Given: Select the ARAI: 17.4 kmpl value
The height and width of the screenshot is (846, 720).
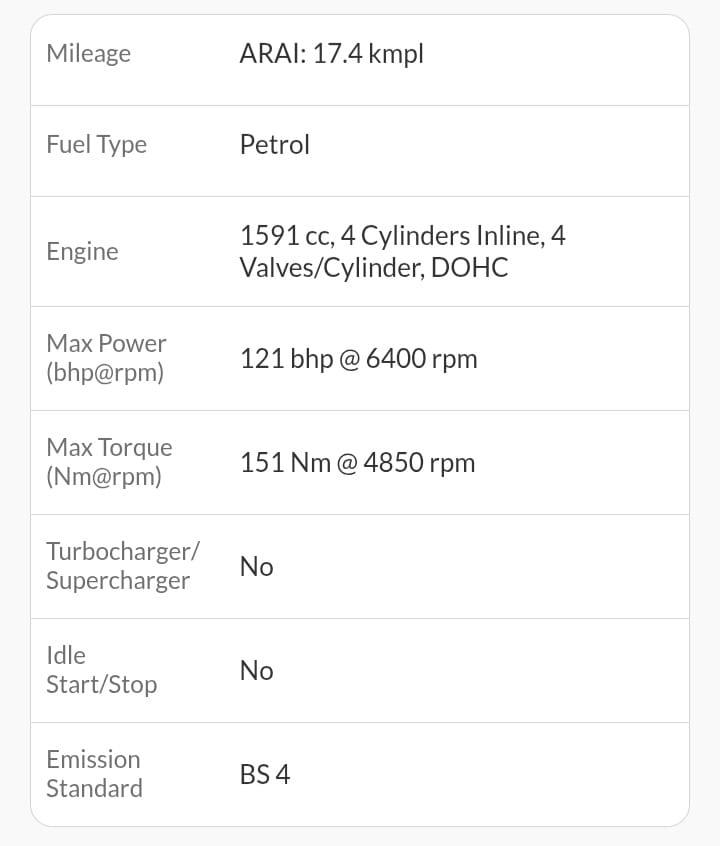Looking at the screenshot, I should point(331,53).
